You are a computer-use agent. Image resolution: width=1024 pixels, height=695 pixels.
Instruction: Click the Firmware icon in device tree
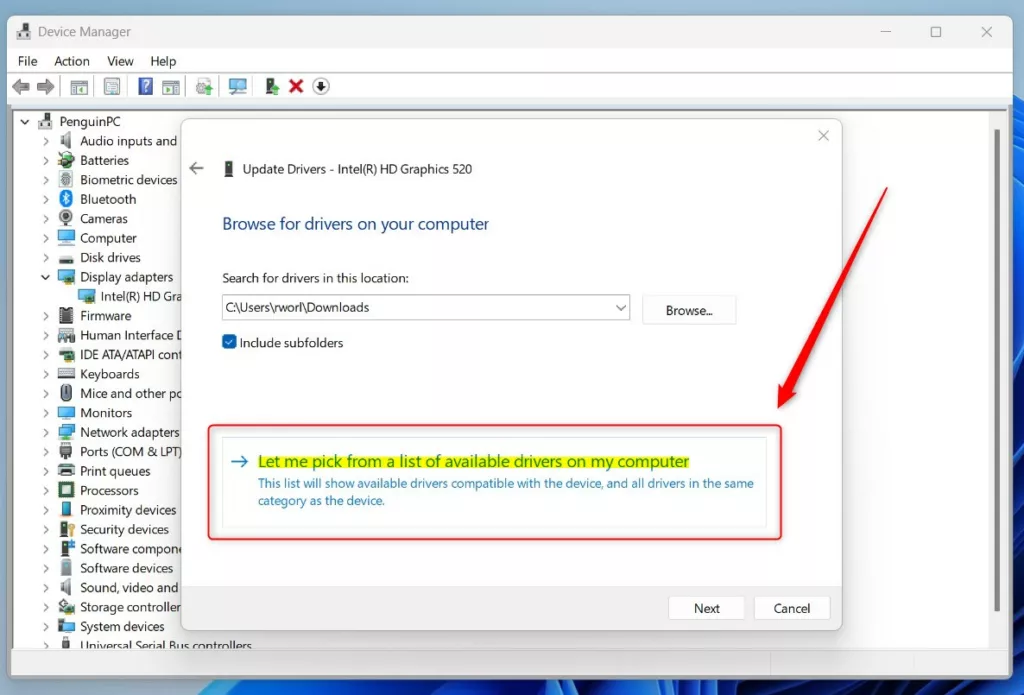(66, 315)
